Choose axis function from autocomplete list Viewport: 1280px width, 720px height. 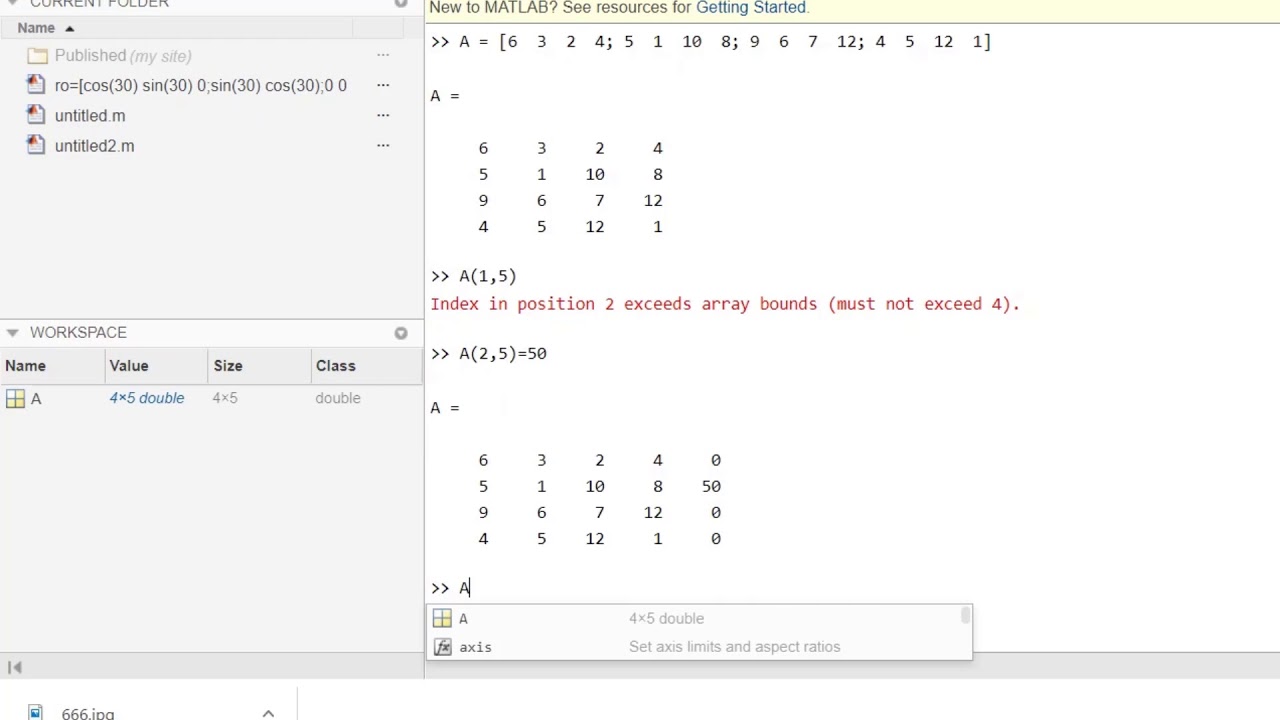coord(698,647)
